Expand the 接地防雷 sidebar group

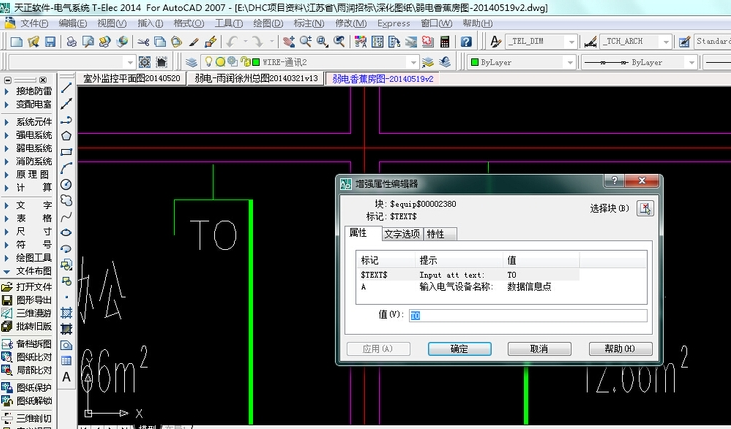(x=7, y=91)
